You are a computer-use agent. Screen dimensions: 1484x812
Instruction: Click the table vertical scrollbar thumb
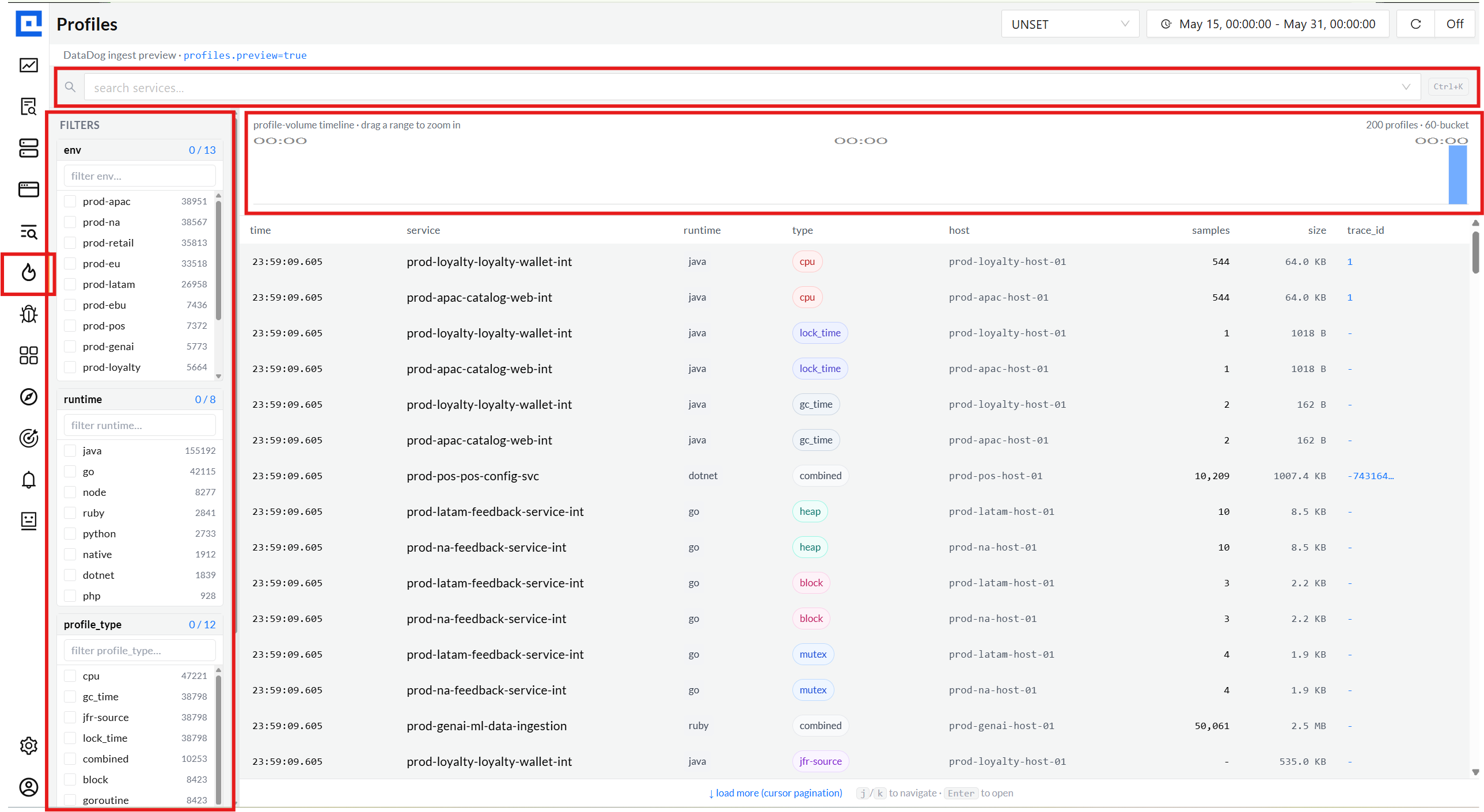click(1475, 252)
